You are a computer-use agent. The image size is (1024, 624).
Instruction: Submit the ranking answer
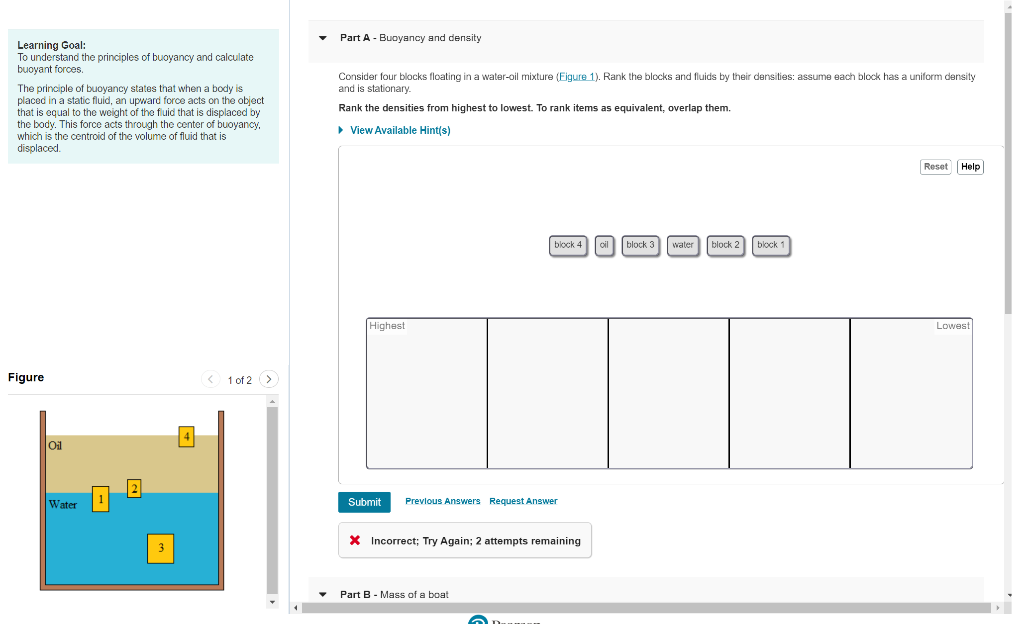pos(364,502)
